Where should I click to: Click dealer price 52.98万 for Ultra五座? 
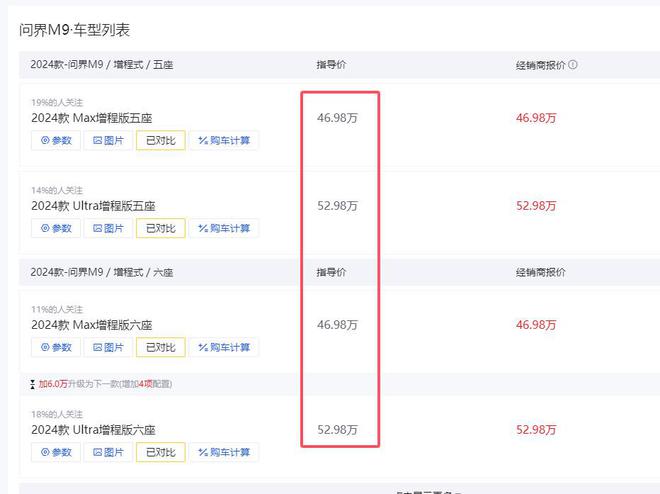coord(536,206)
